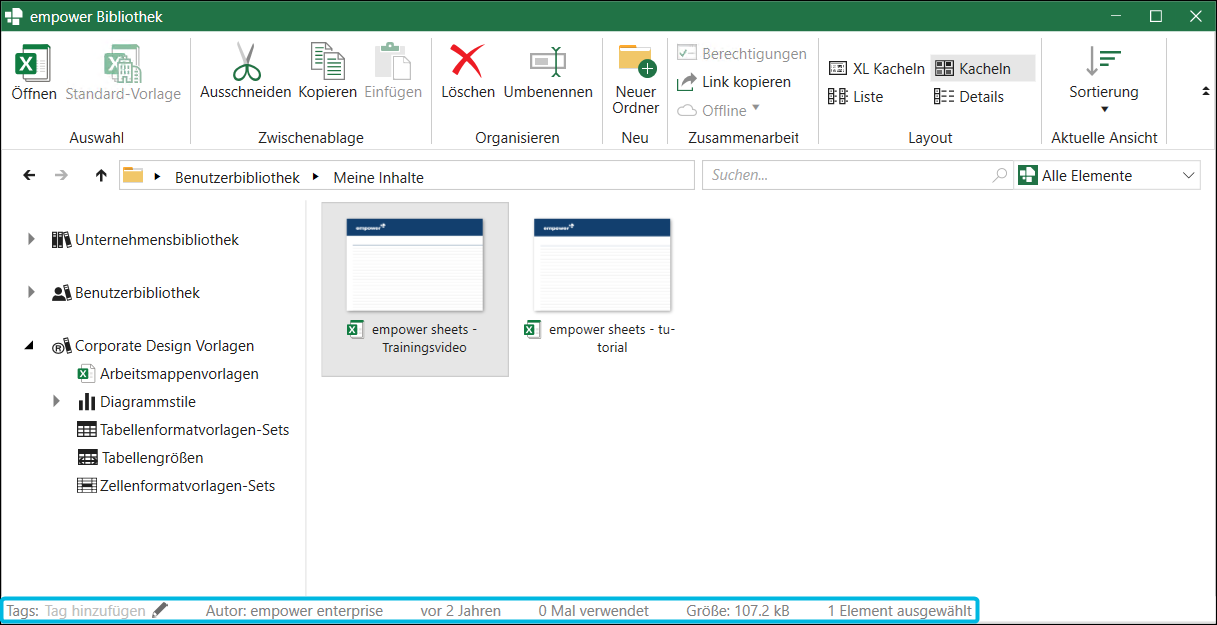Copy the link with Link kopieren
1217x625 pixels.
(x=734, y=82)
